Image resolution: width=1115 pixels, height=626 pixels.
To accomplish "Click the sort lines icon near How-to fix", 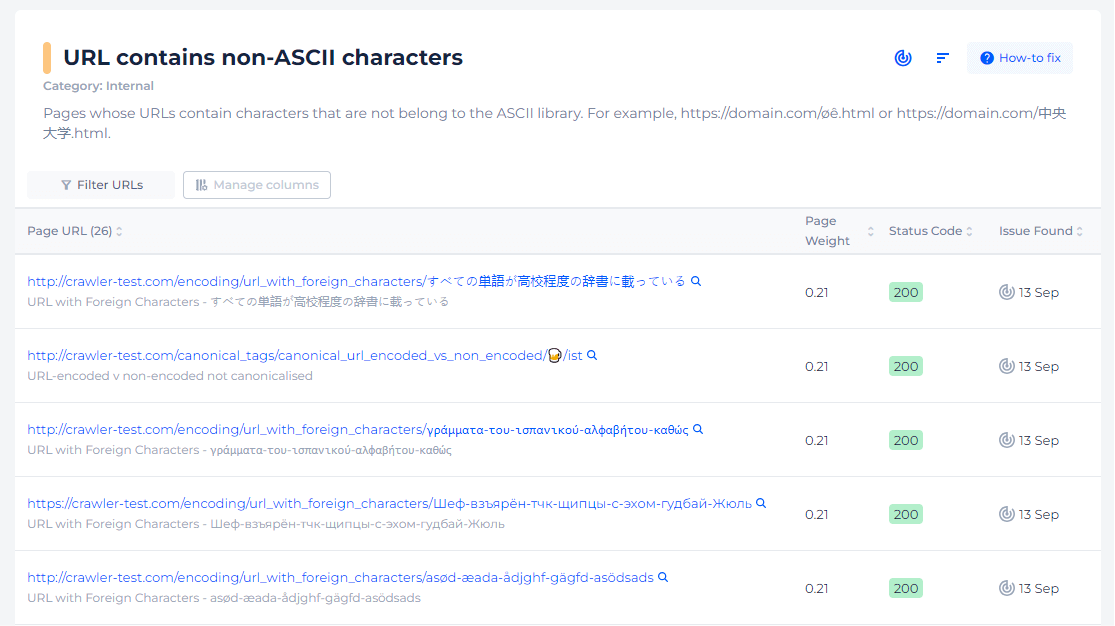I will [942, 58].
